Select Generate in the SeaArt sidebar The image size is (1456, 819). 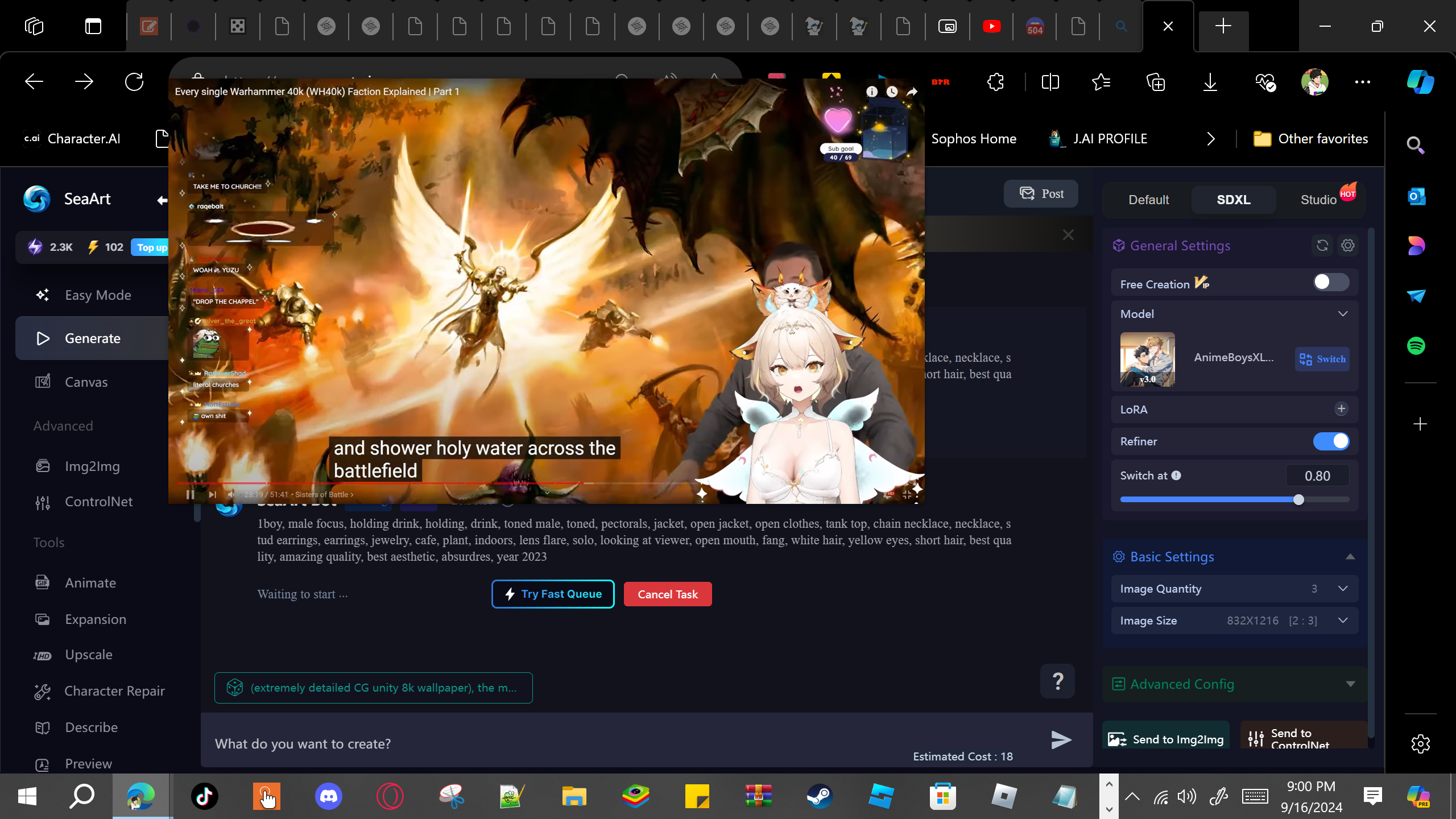tap(92, 338)
